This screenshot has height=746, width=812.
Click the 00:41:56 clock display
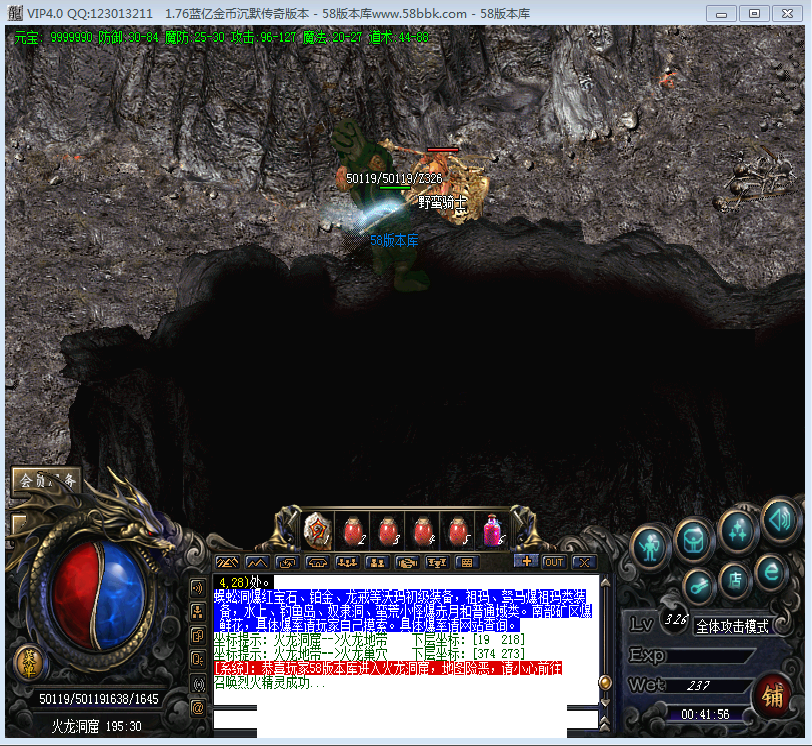[705, 714]
